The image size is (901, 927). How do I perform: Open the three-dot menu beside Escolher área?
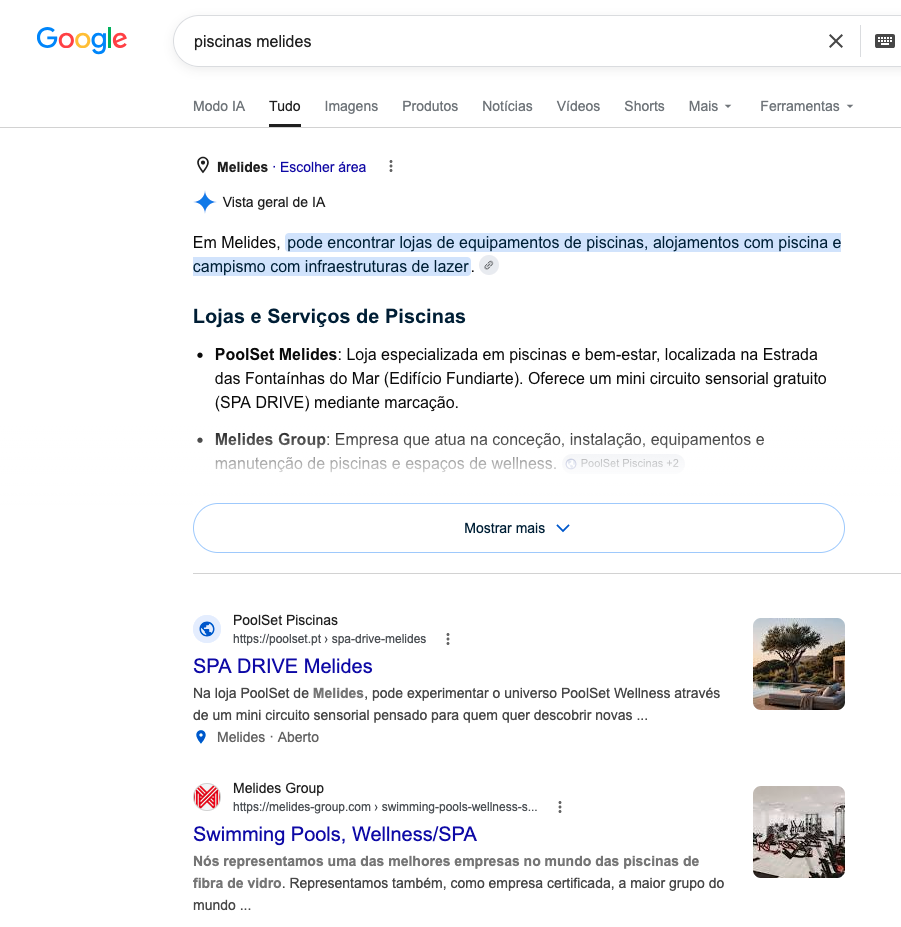pos(391,167)
